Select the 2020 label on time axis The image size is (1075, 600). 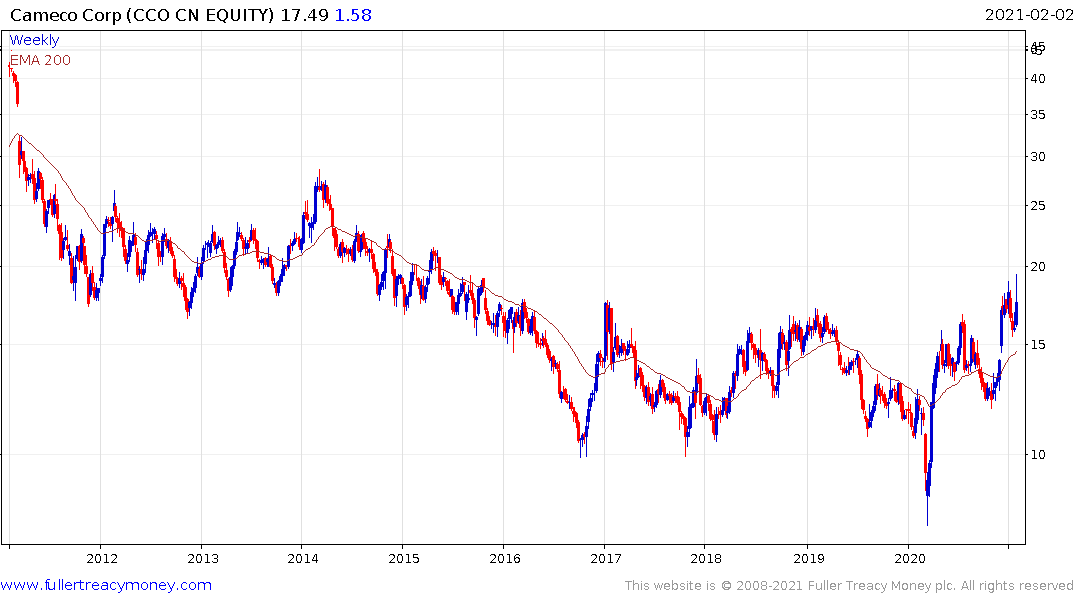pos(910,558)
